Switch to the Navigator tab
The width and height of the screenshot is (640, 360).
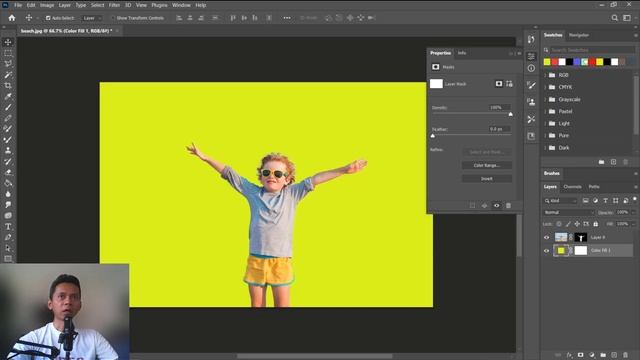click(579, 35)
